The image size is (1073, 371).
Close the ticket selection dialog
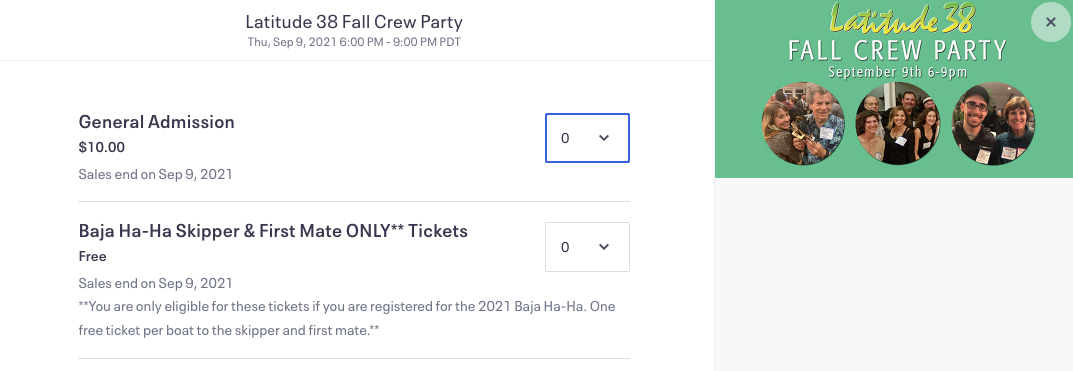[x=1051, y=22]
